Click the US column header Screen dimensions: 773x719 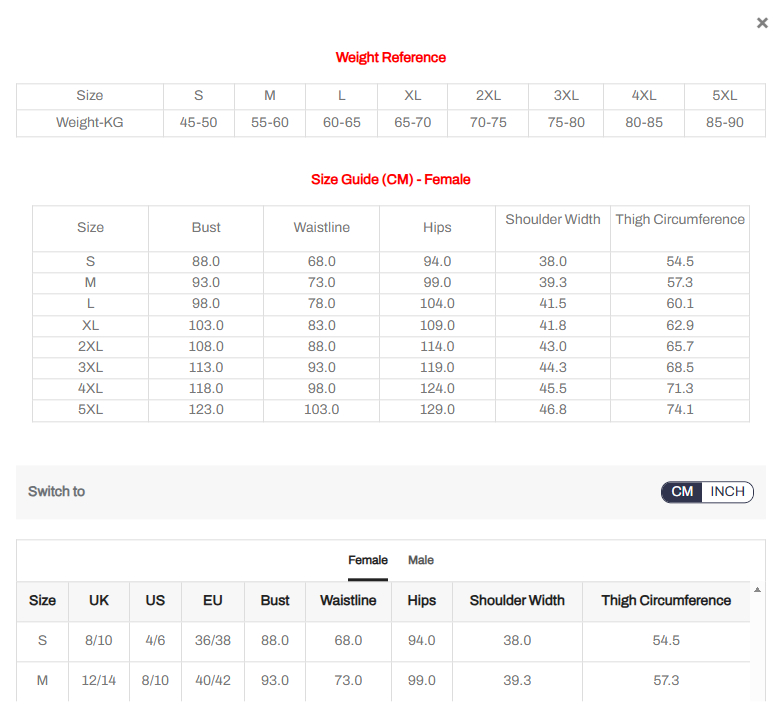click(155, 600)
